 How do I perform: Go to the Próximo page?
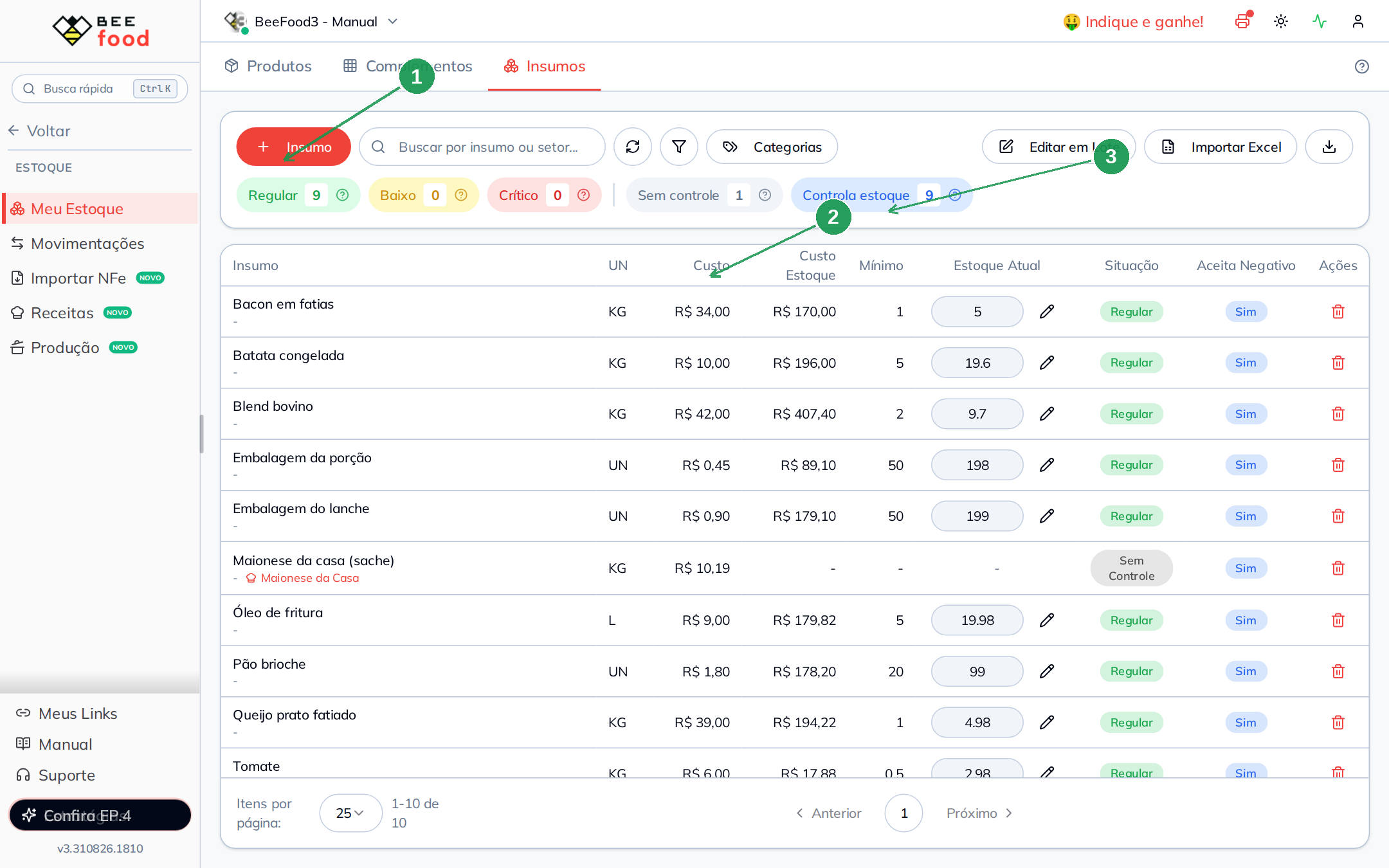(x=979, y=813)
